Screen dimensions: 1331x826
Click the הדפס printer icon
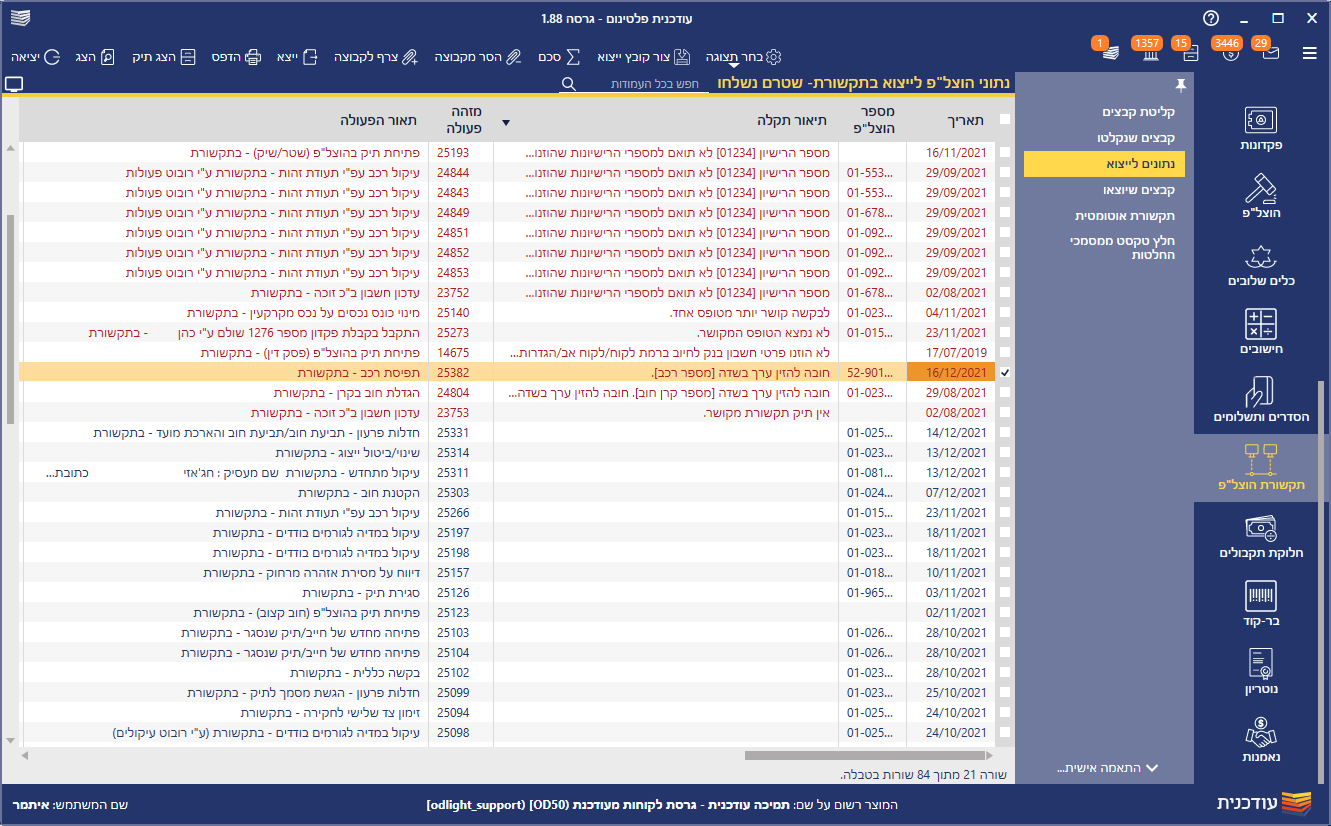coord(253,57)
